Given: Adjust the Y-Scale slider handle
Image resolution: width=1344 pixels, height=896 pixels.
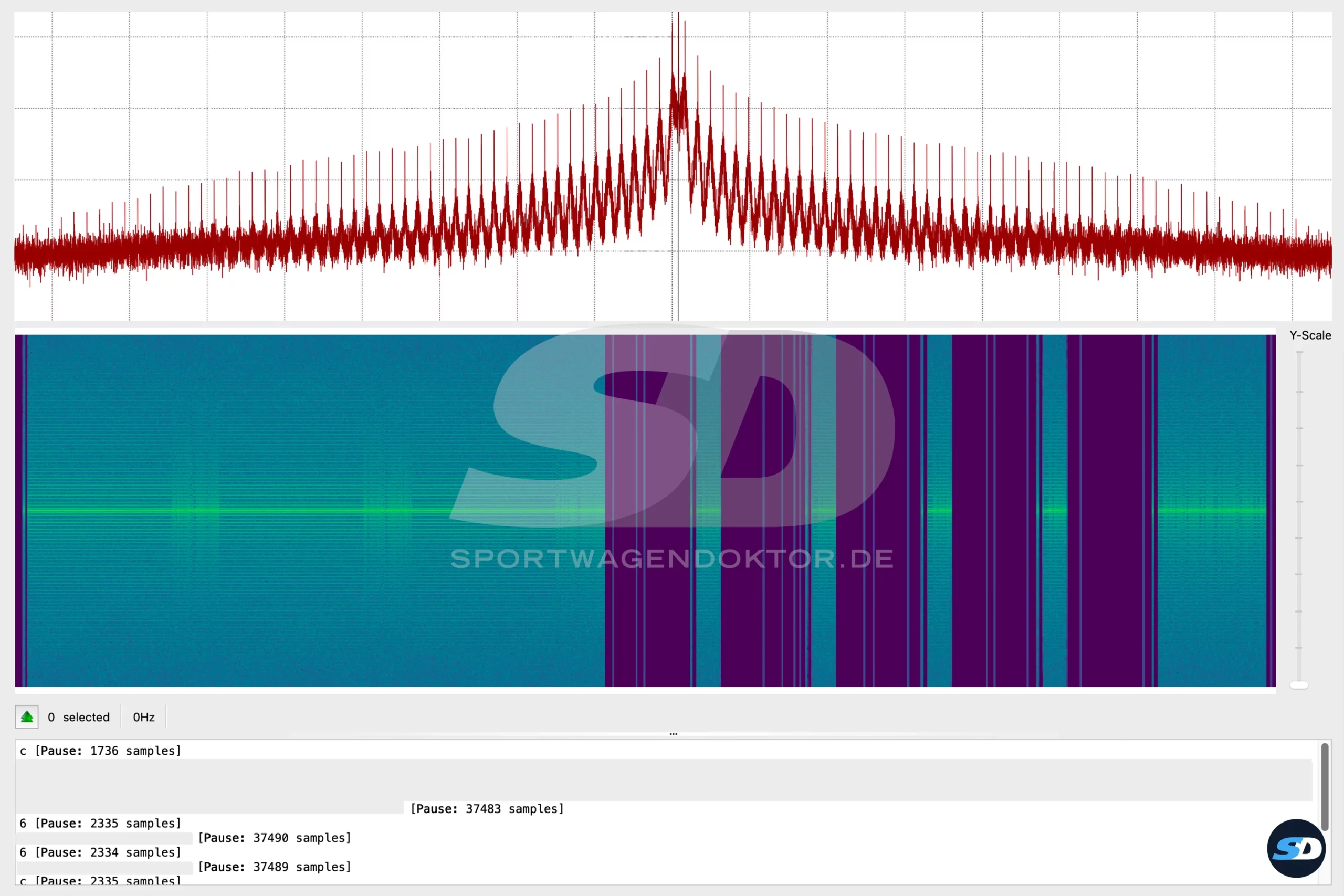Looking at the screenshot, I should pos(1299,685).
